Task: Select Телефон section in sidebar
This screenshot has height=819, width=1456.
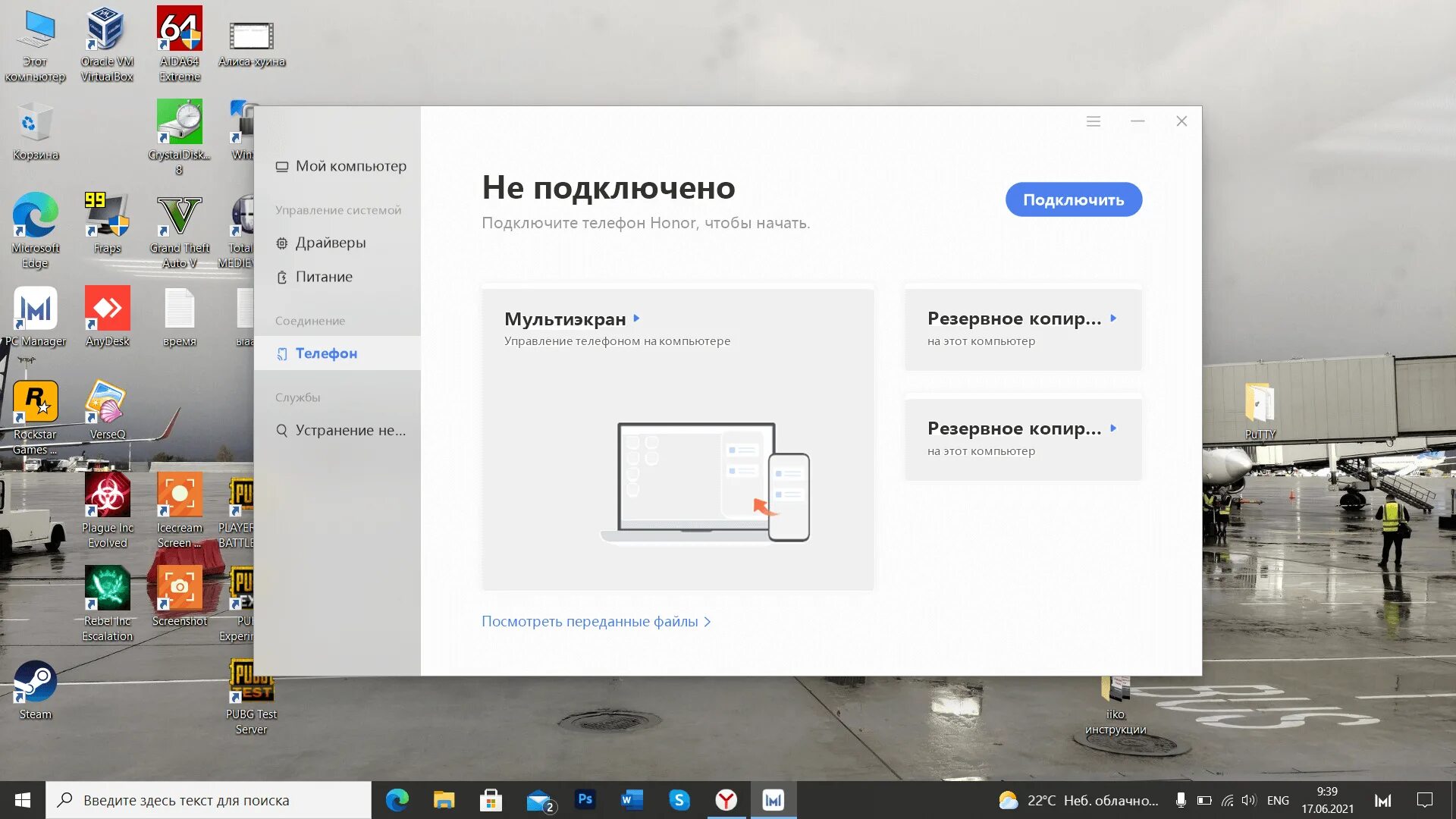Action: (326, 352)
